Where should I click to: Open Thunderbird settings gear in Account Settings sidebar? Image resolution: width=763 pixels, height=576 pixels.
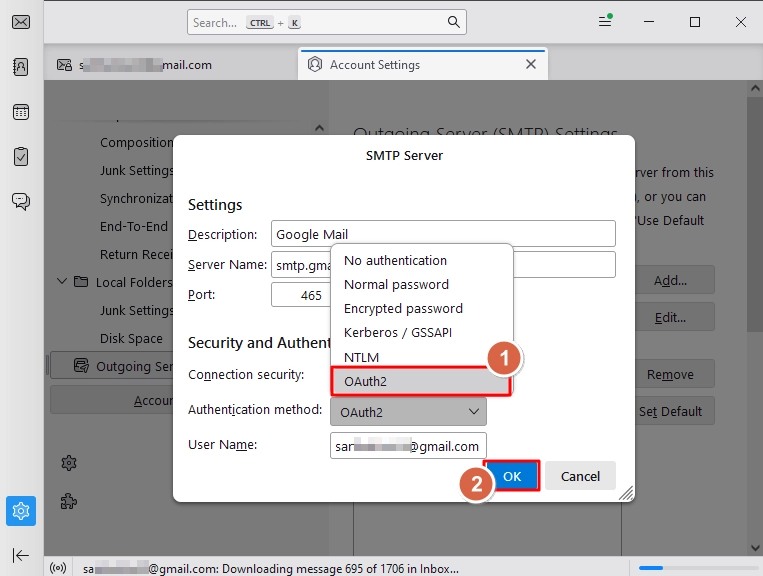pos(69,463)
